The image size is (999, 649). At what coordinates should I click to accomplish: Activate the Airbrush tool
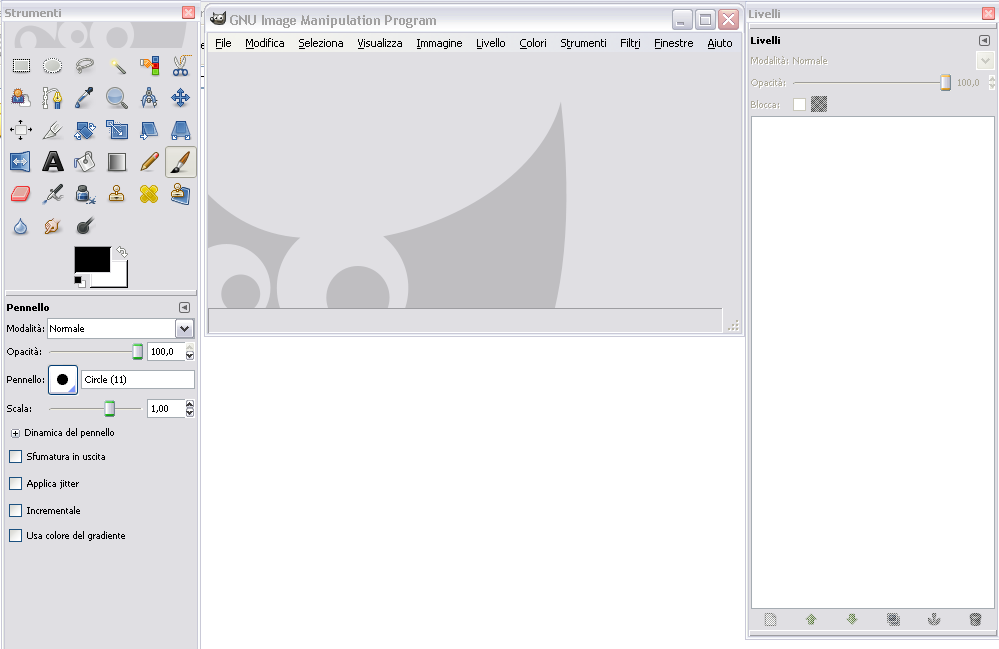52,194
